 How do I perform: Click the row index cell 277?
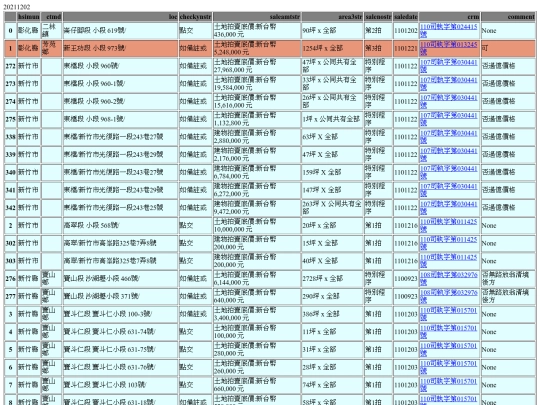coord(10,296)
